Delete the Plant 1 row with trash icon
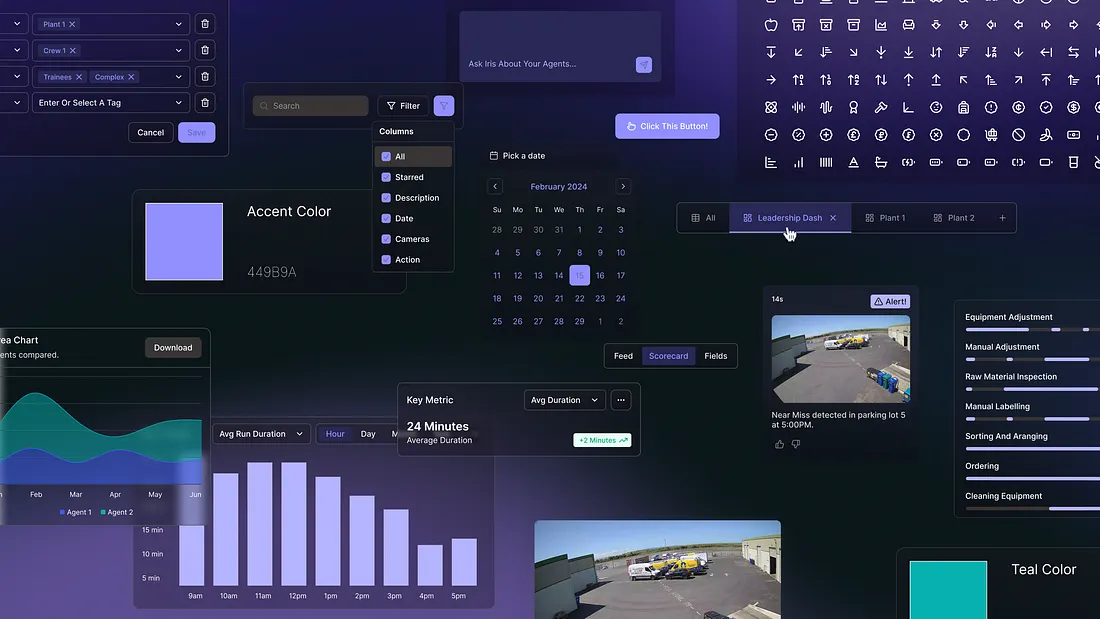The height and width of the screenshot is (619, 1100). pos(205,24)
